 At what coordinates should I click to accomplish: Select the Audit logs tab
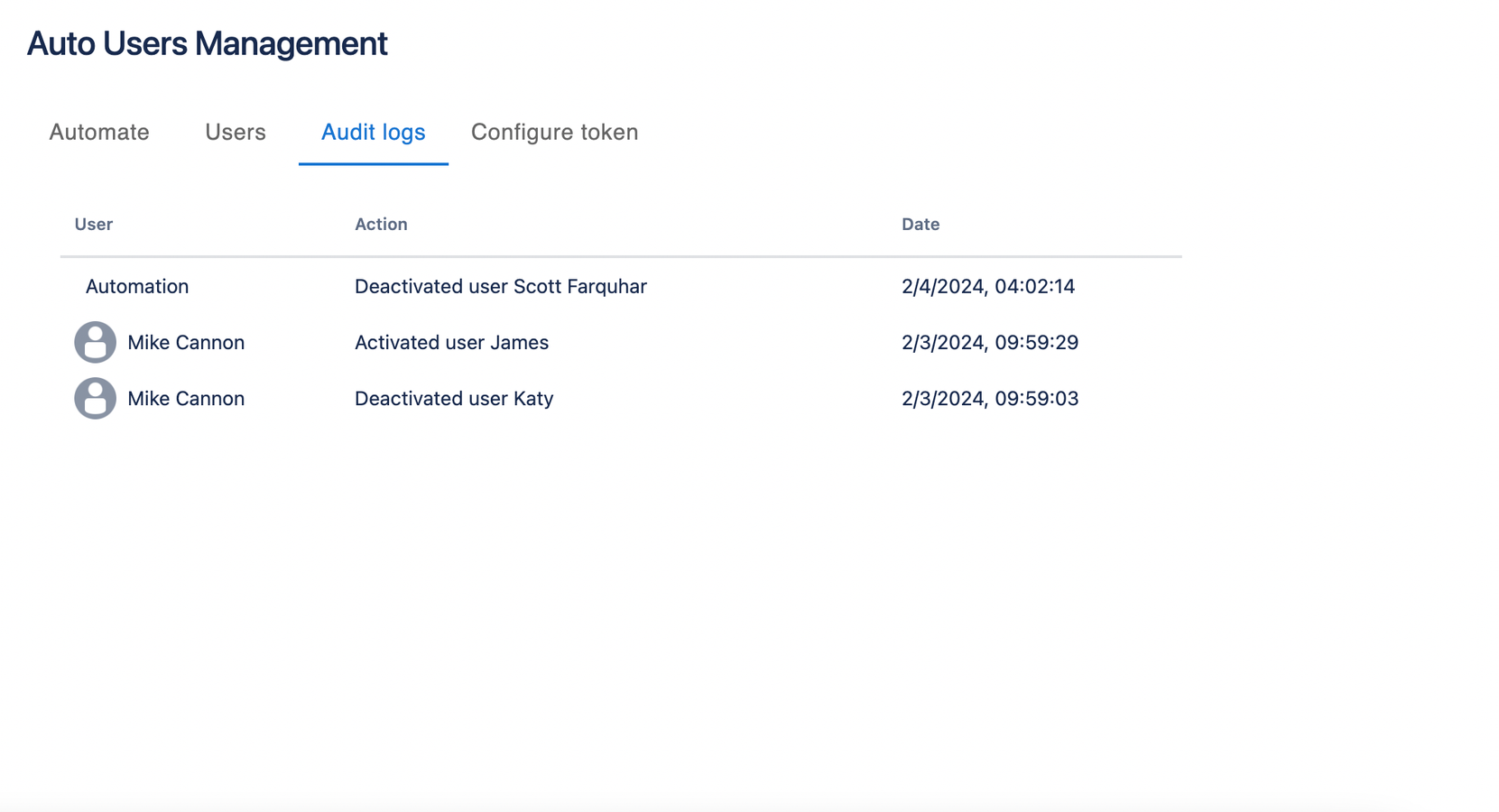374,133
